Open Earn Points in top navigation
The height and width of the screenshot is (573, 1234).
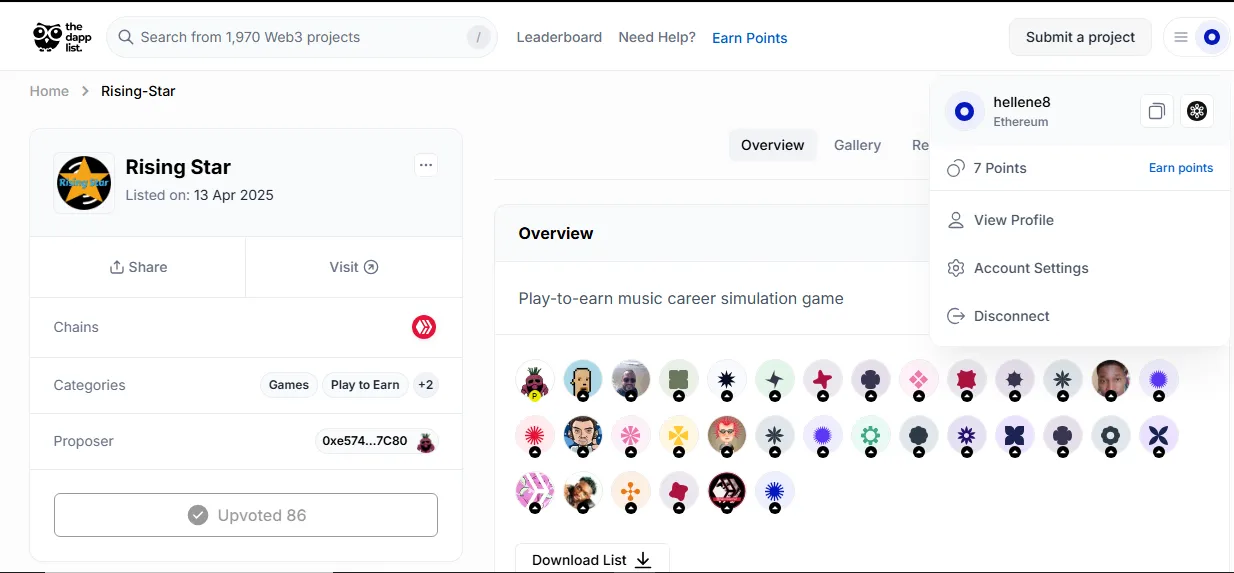(750, 38)
